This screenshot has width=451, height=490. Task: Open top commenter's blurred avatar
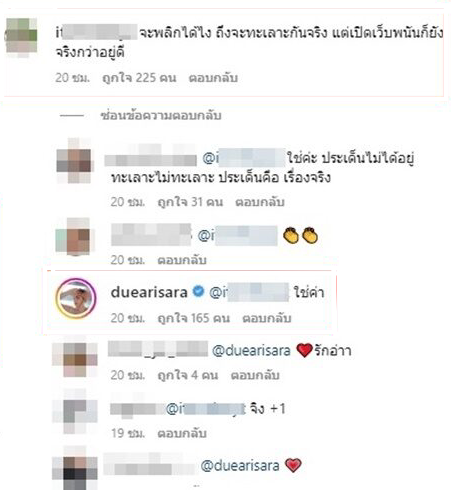21,37
